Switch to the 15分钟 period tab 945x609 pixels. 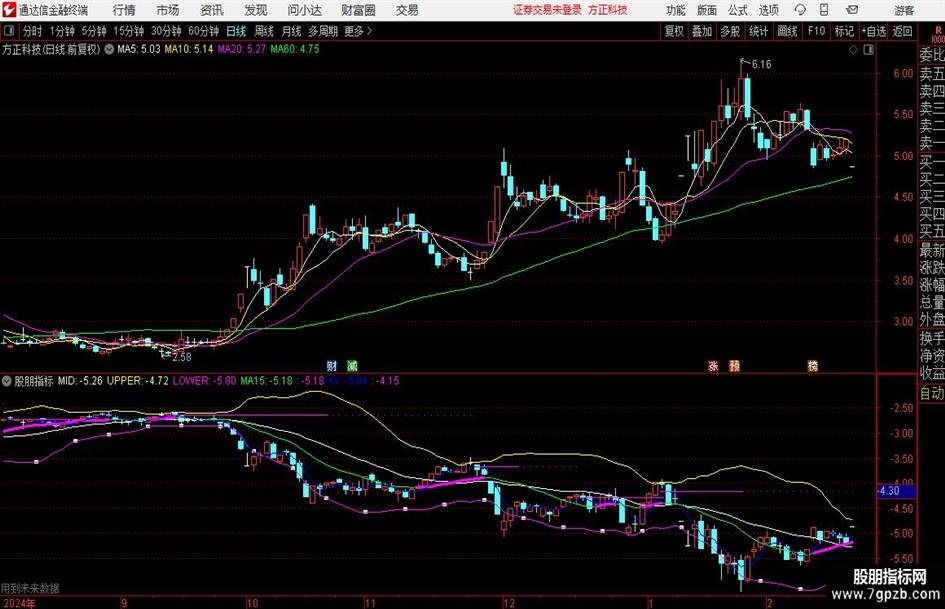click(129, 31)
